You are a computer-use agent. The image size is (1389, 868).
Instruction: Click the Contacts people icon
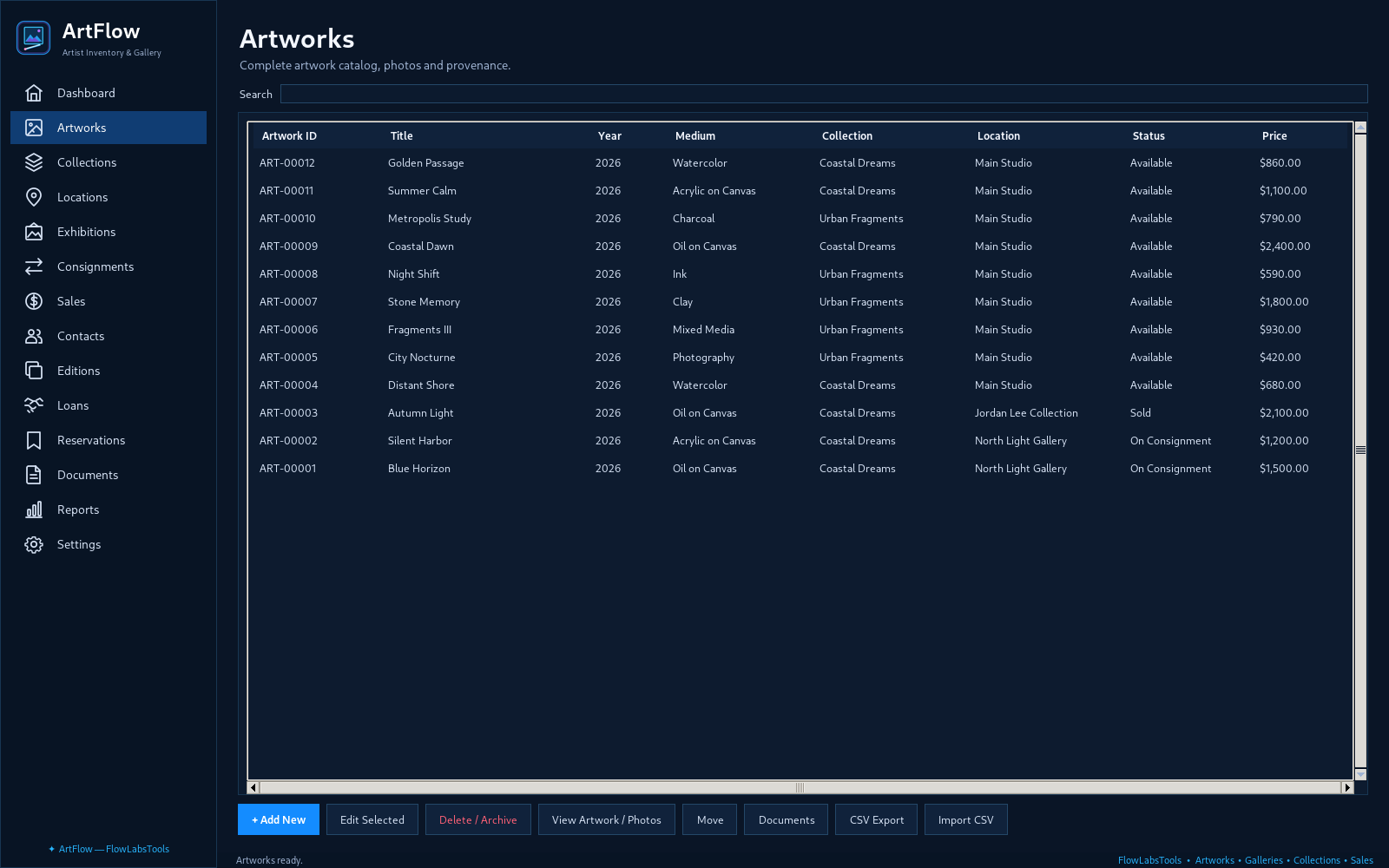click(34, 336)
